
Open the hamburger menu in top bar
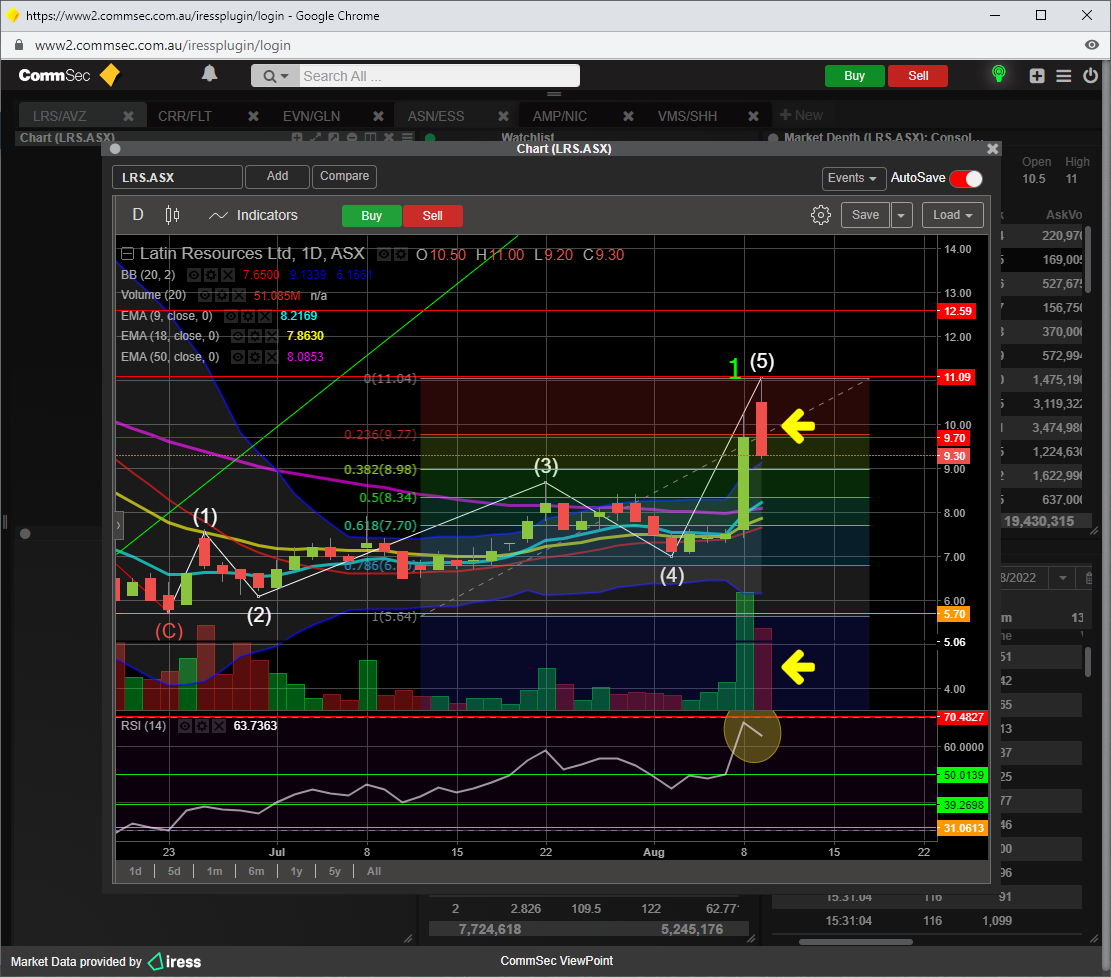(1063, 76)
